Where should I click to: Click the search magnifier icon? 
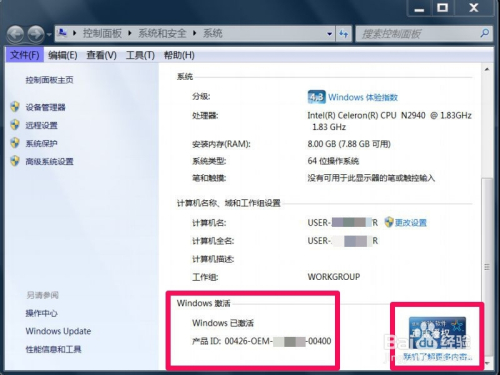(x=485, y=33)
